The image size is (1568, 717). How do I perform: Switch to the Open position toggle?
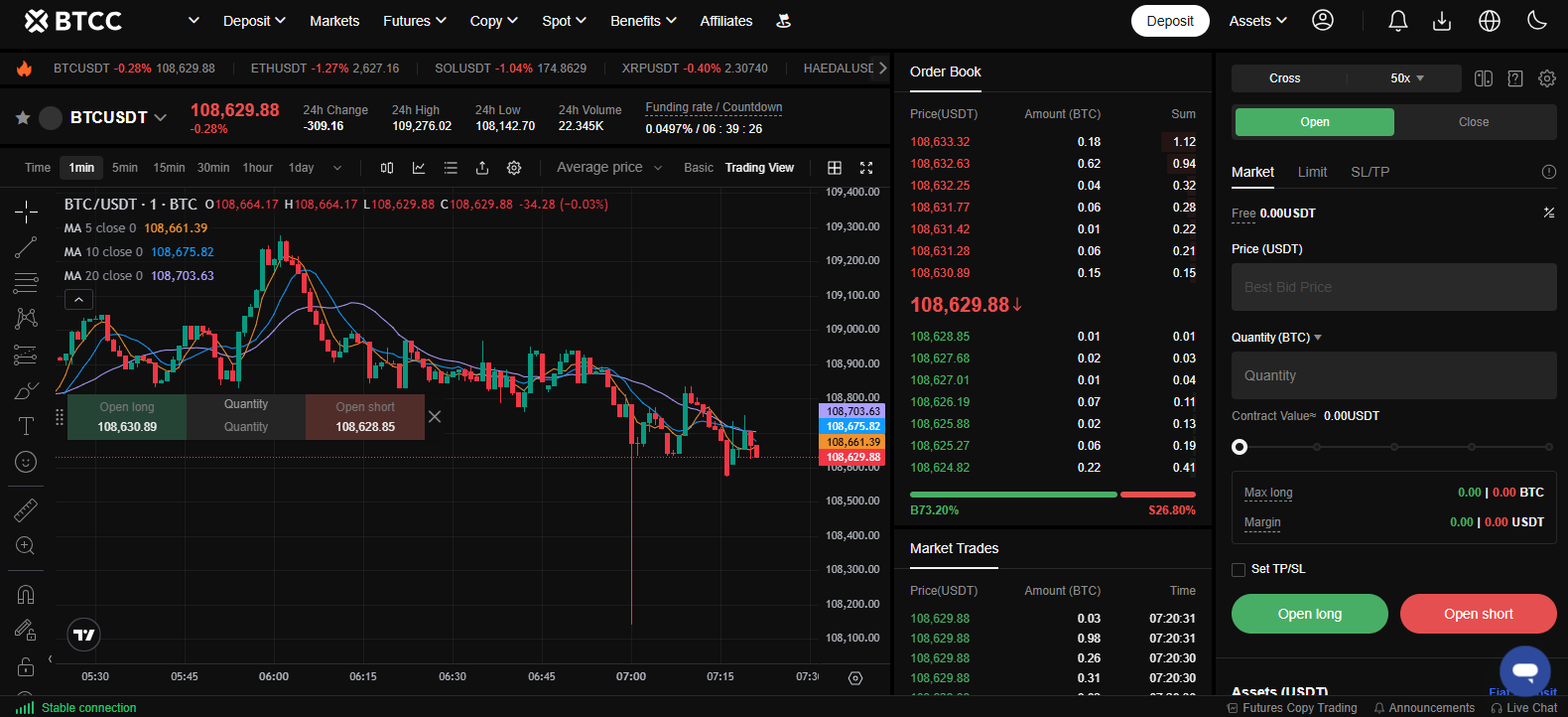coord(1315,122)
